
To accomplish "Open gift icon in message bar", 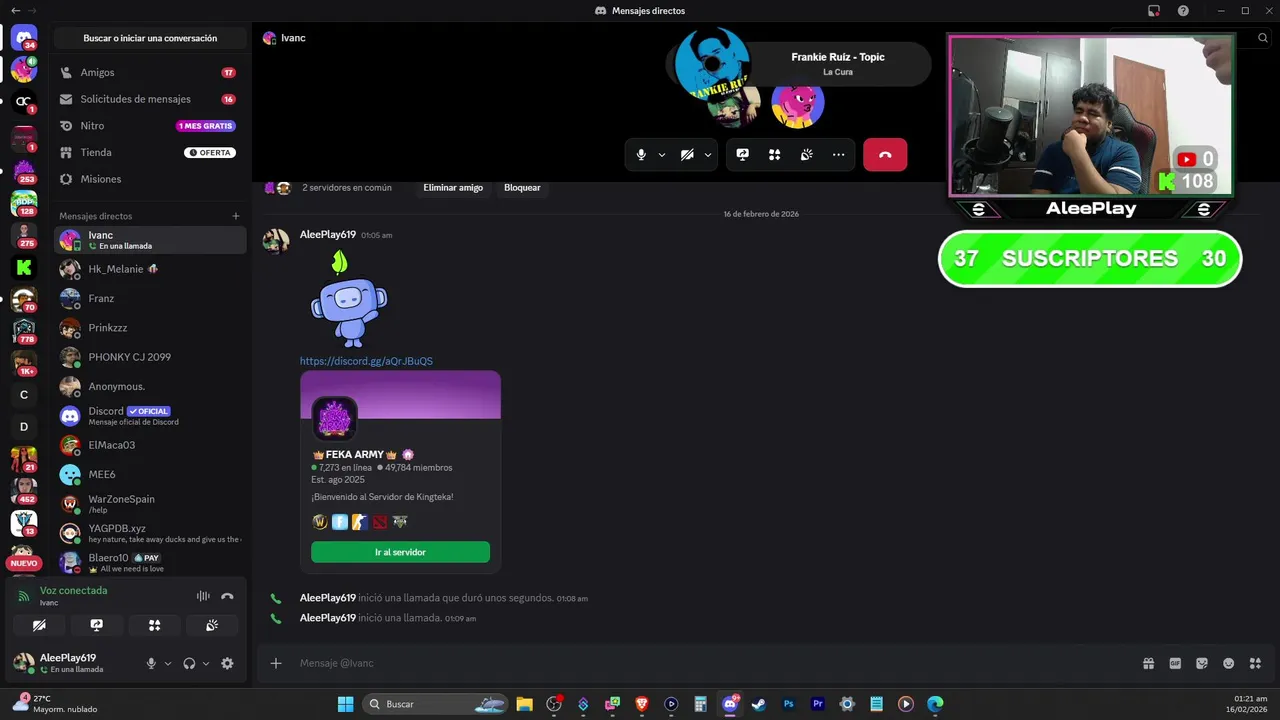I will [x=1148, y=663].
